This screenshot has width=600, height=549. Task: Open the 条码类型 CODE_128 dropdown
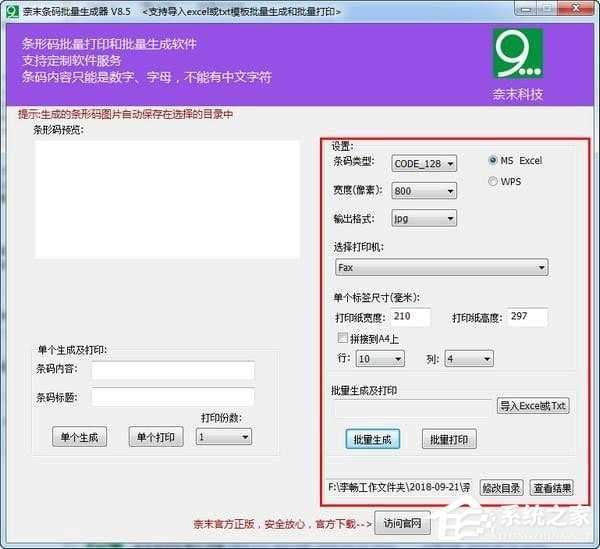(x=424, y=164)
